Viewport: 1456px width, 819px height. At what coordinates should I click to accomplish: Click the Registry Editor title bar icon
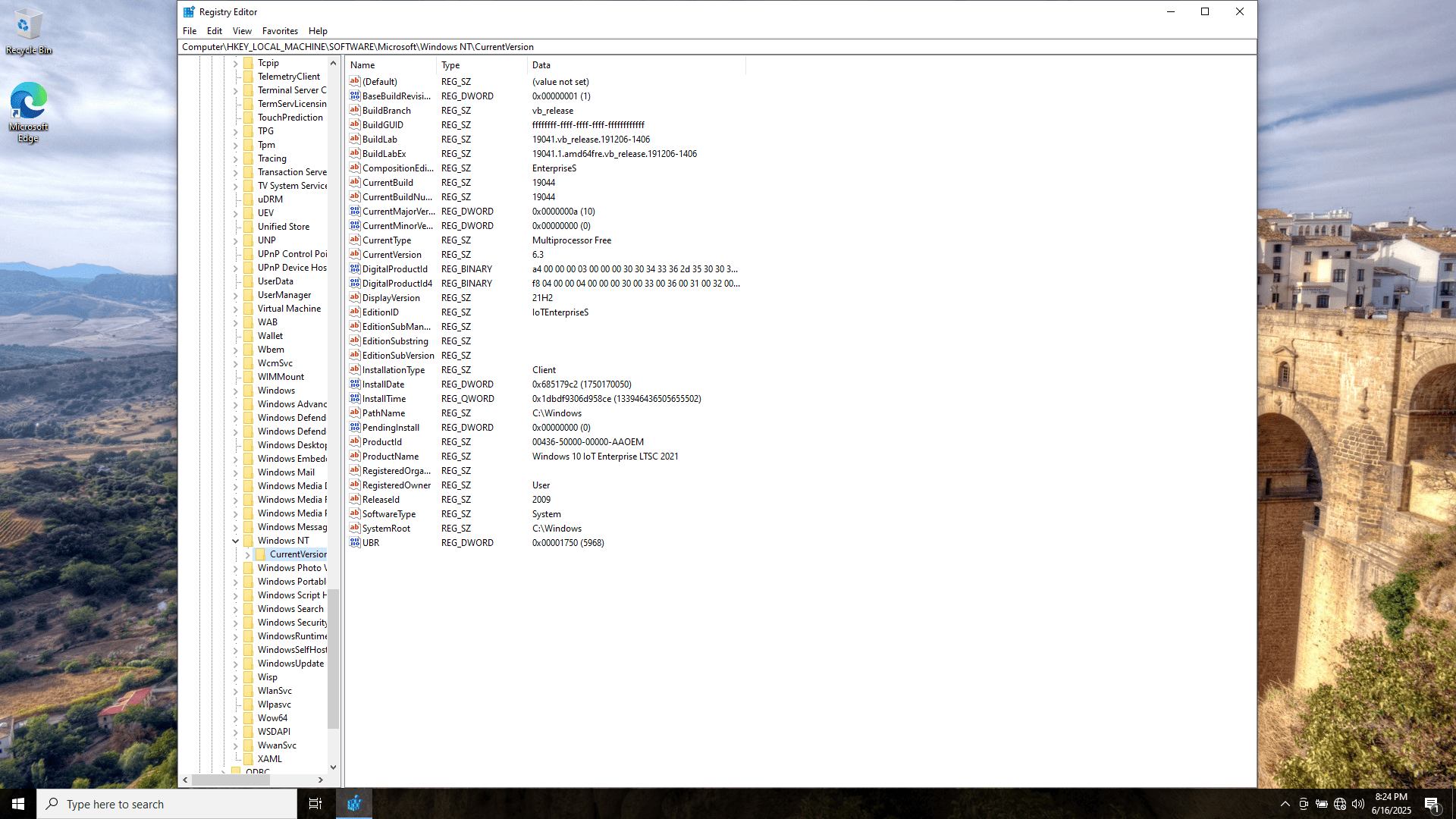click(x=189, y=12)
